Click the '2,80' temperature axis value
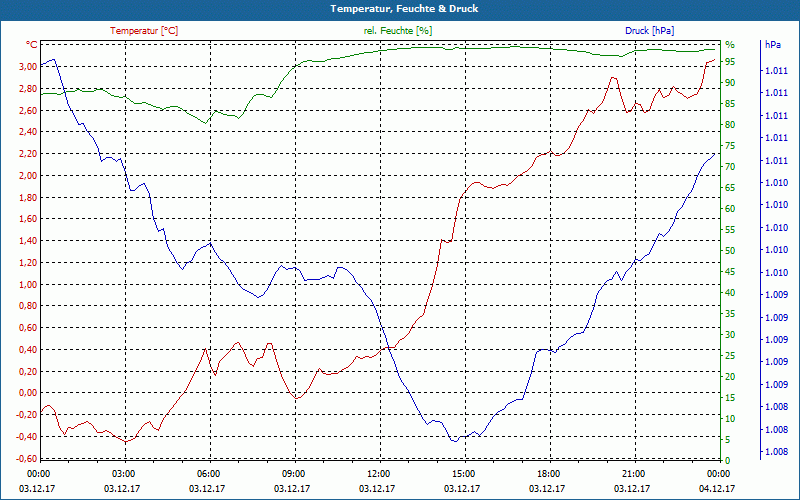The height and width of the screenshot is (500, 800). pyautogui.click(x=28, y=88)
